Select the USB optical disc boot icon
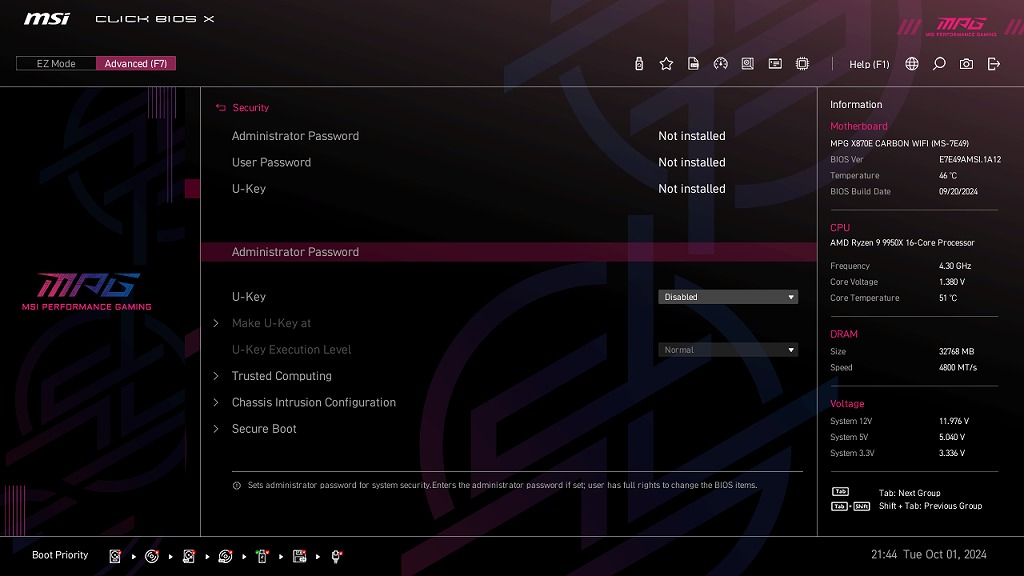1024x576 pixels. tap(225, 556)
